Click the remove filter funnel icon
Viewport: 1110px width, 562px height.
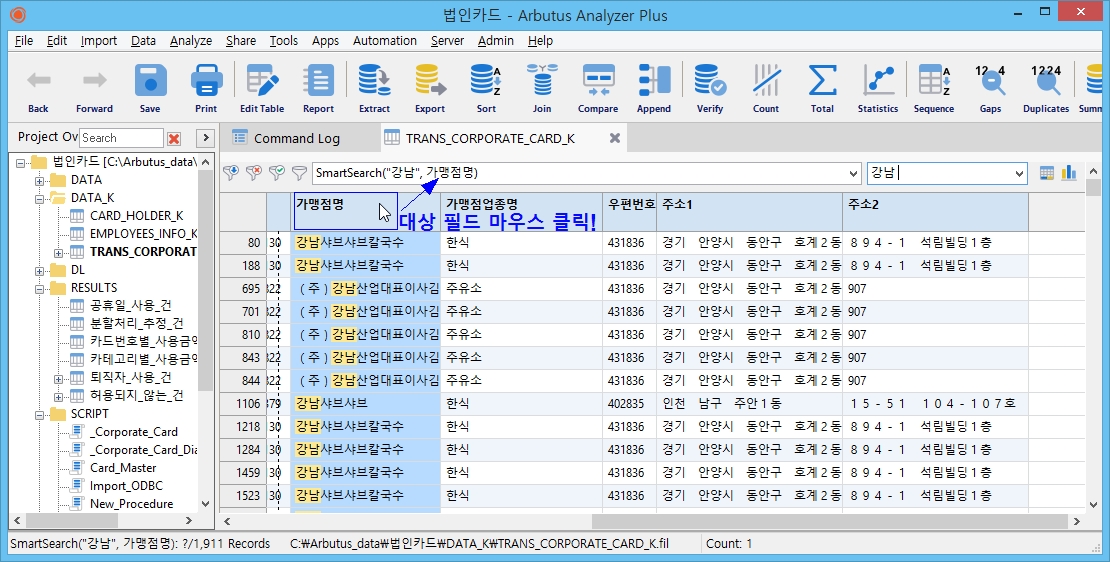click(253, 173)
